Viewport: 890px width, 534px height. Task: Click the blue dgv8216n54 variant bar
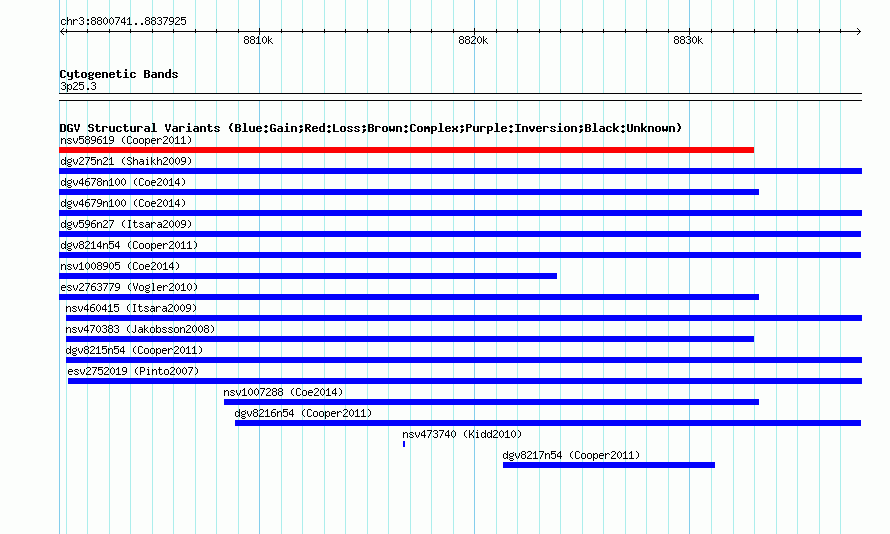(548, 423)
